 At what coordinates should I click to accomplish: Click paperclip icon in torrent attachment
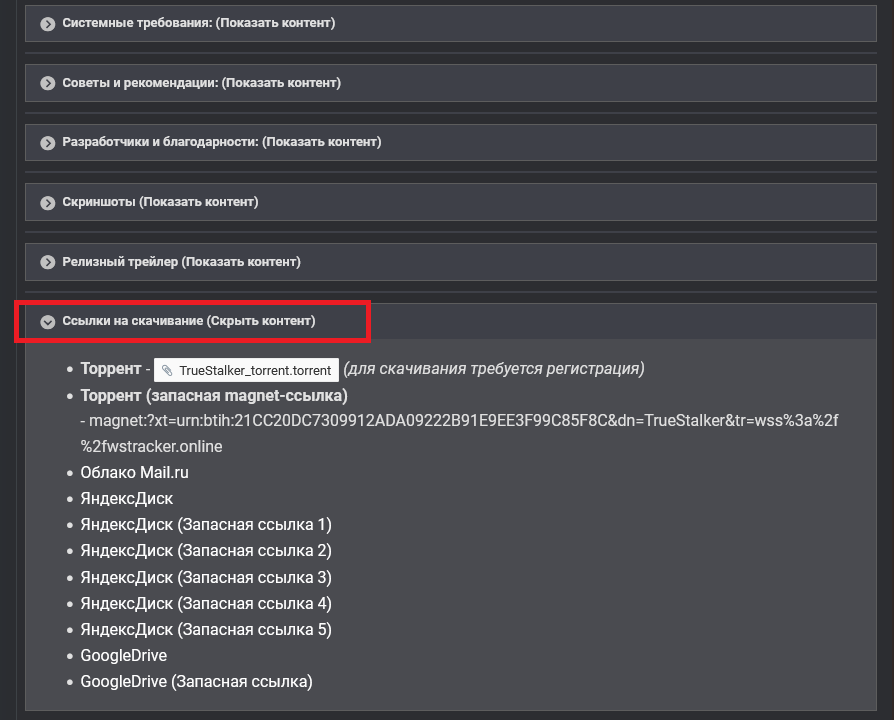167,370
